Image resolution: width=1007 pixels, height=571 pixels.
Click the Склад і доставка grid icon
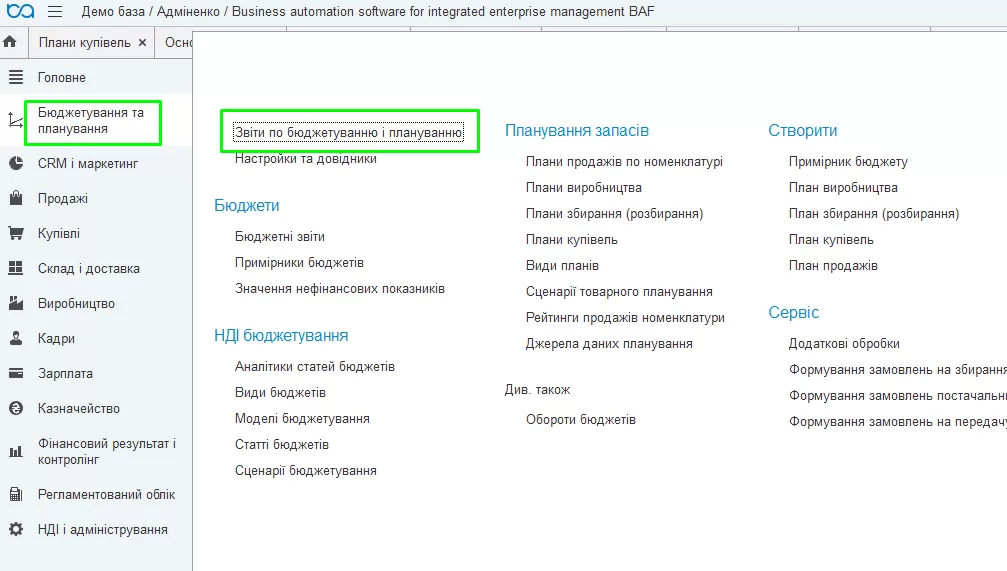point(16,268)
